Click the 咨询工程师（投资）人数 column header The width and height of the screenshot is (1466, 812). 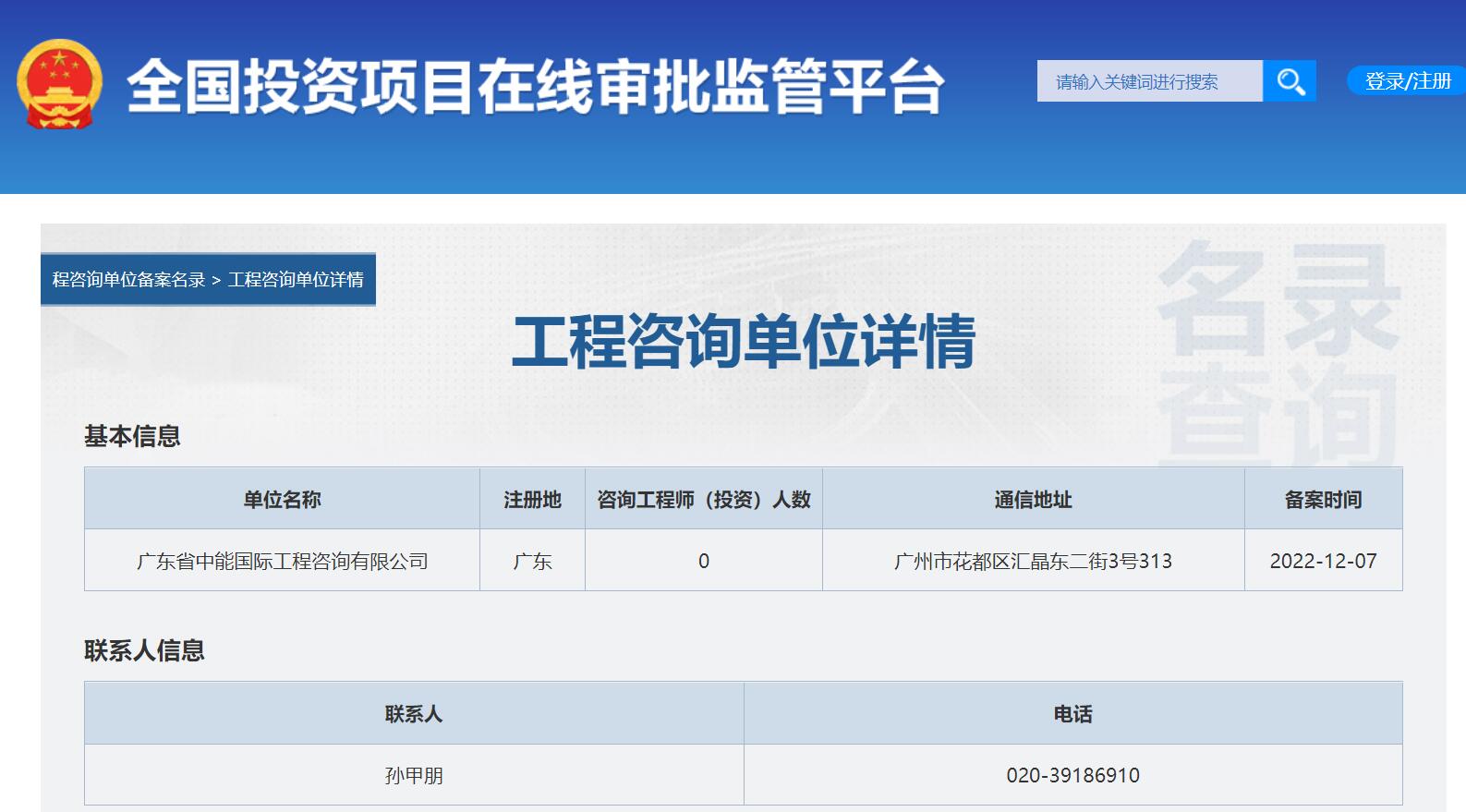click(x=703, y=500)
